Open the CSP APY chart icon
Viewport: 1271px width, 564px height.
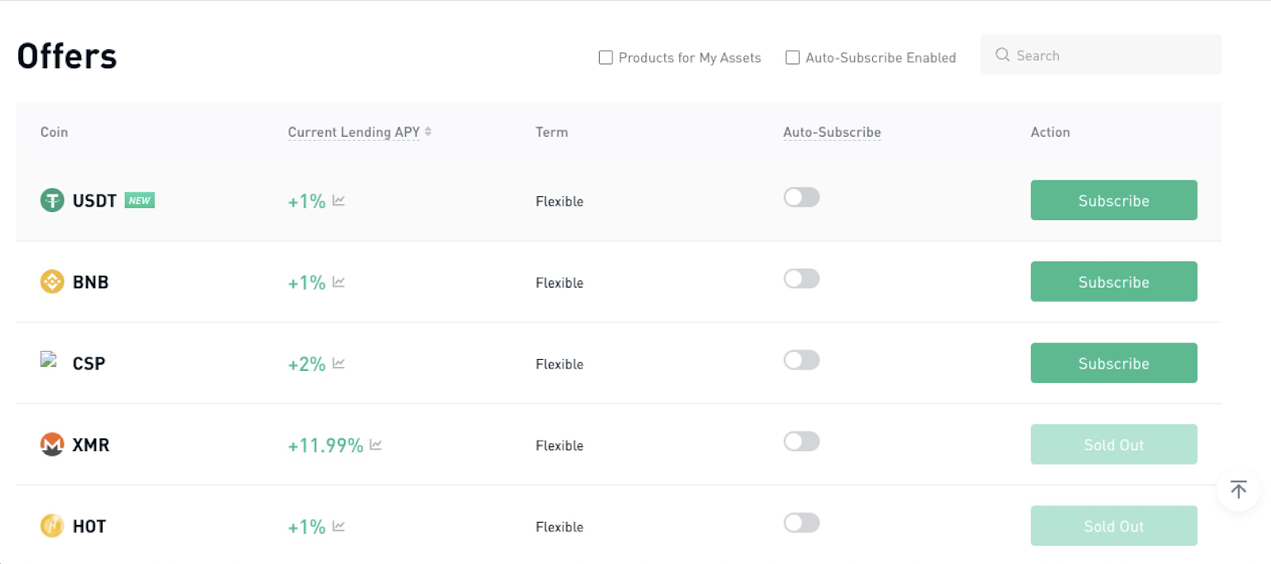pyautogui.click(x=339, y=364)
